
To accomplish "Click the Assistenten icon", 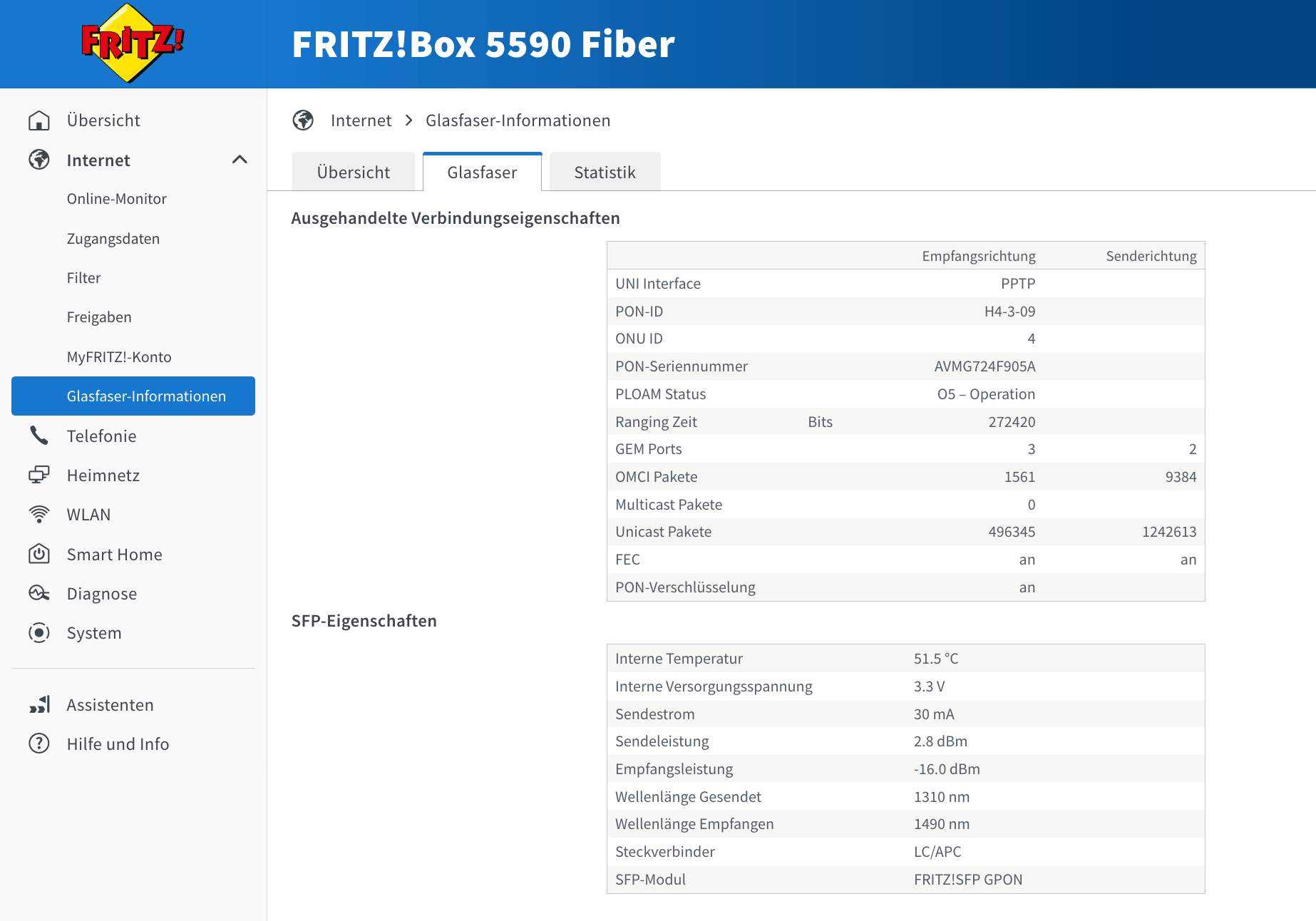I will click(x=39, y=704).
